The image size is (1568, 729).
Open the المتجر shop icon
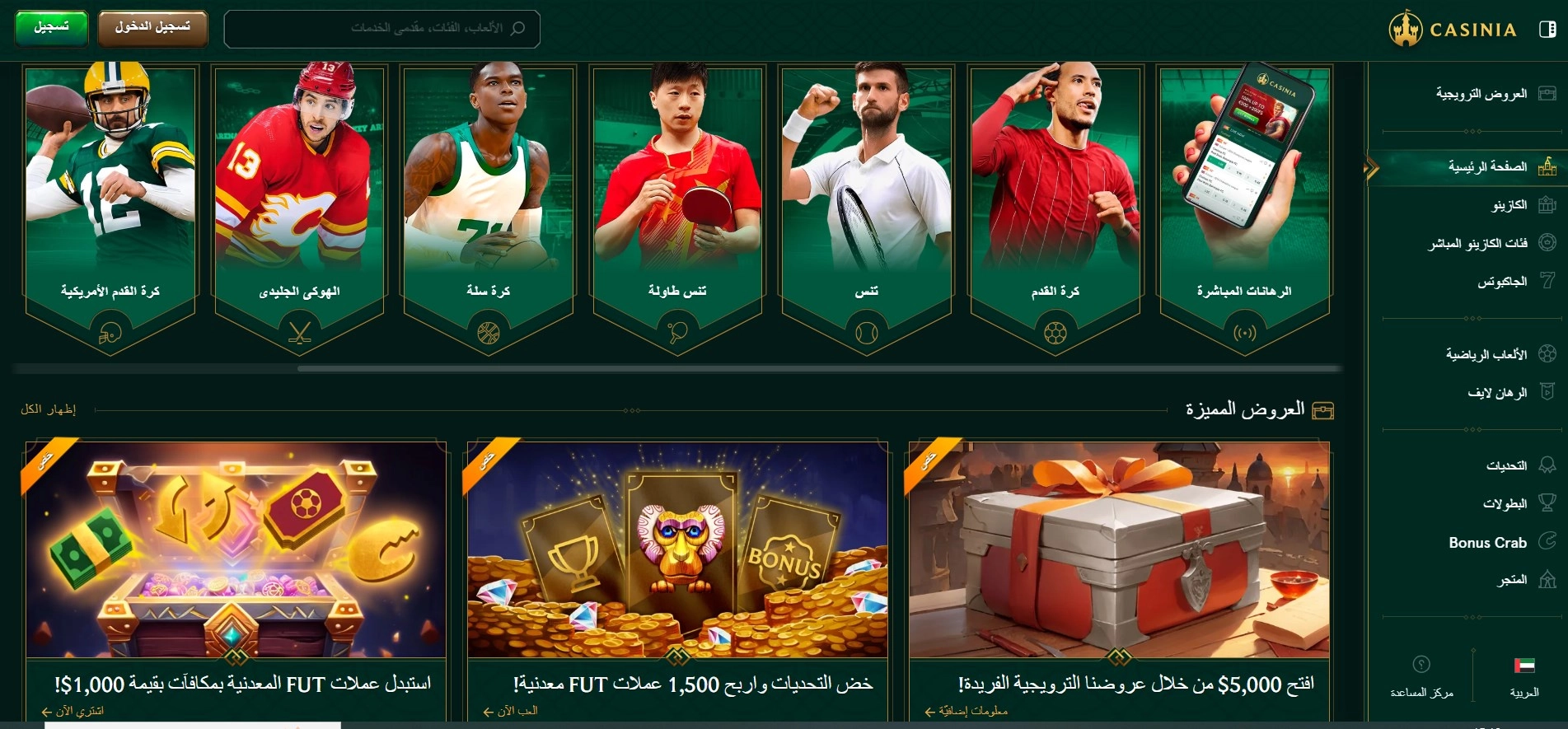click(x=1547, y=579)
